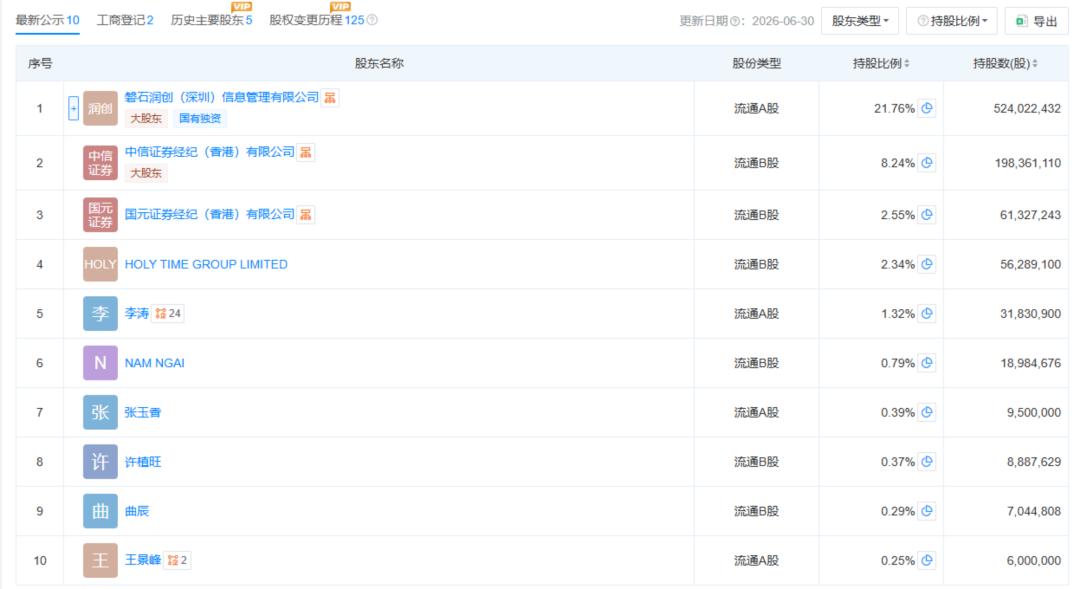Open shareholder 曲辰 link
The height and width of the screenshot is (589, 1080).
[136, 511]
